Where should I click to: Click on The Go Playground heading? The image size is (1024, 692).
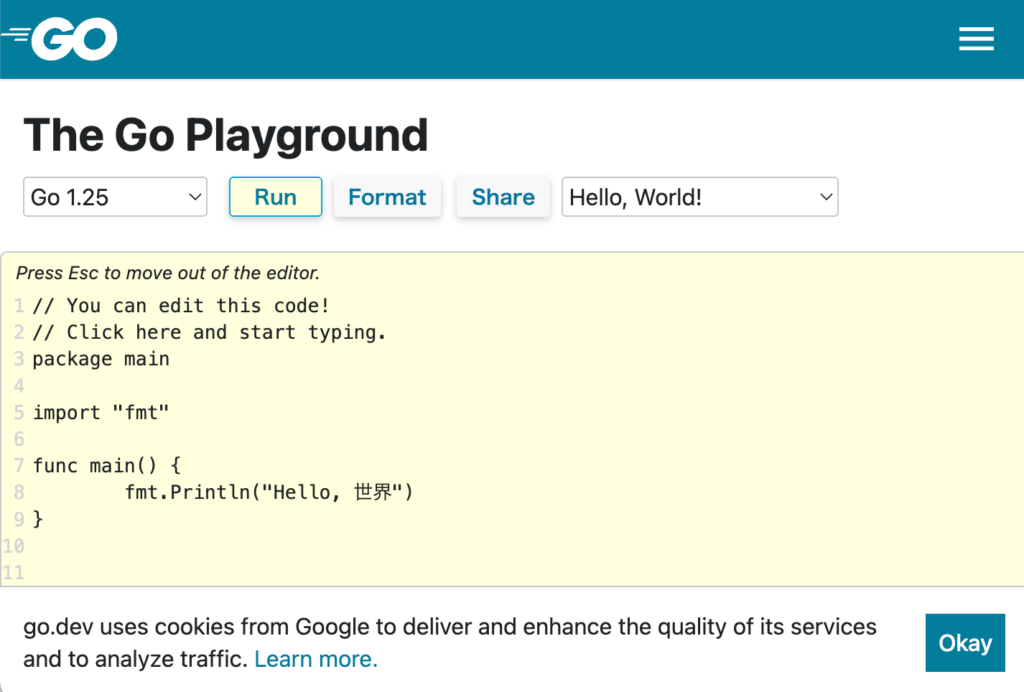[x=225, y=135]
